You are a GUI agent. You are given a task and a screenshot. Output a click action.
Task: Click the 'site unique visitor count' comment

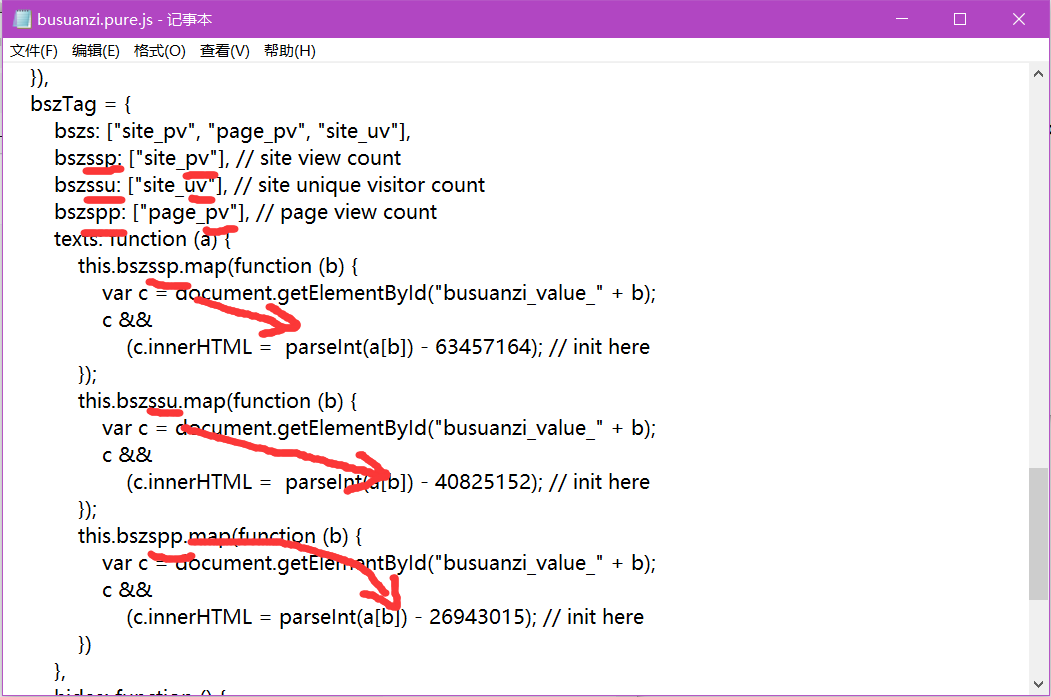(371, 185)
